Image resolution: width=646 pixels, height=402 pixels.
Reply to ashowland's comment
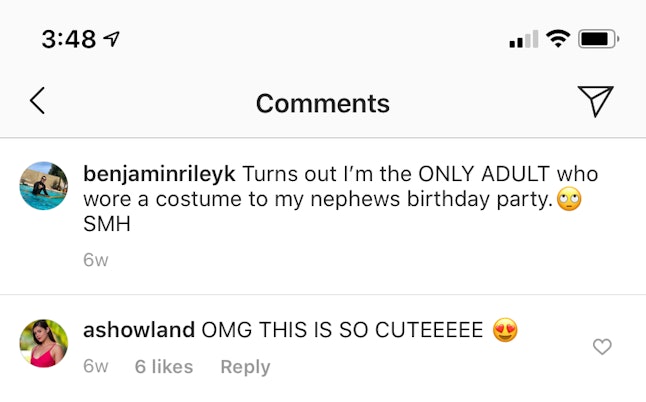pyautogui.click(x=245, y=367)
